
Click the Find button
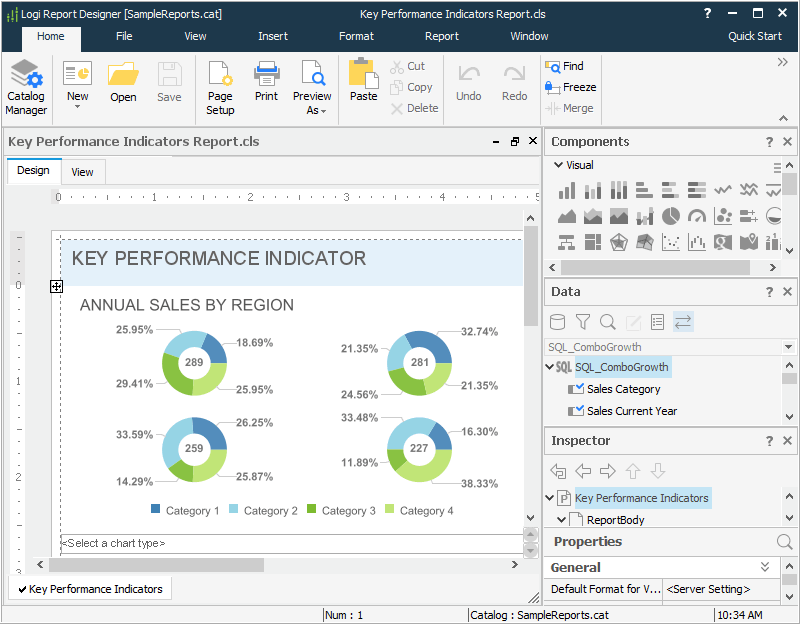(564, 66)
